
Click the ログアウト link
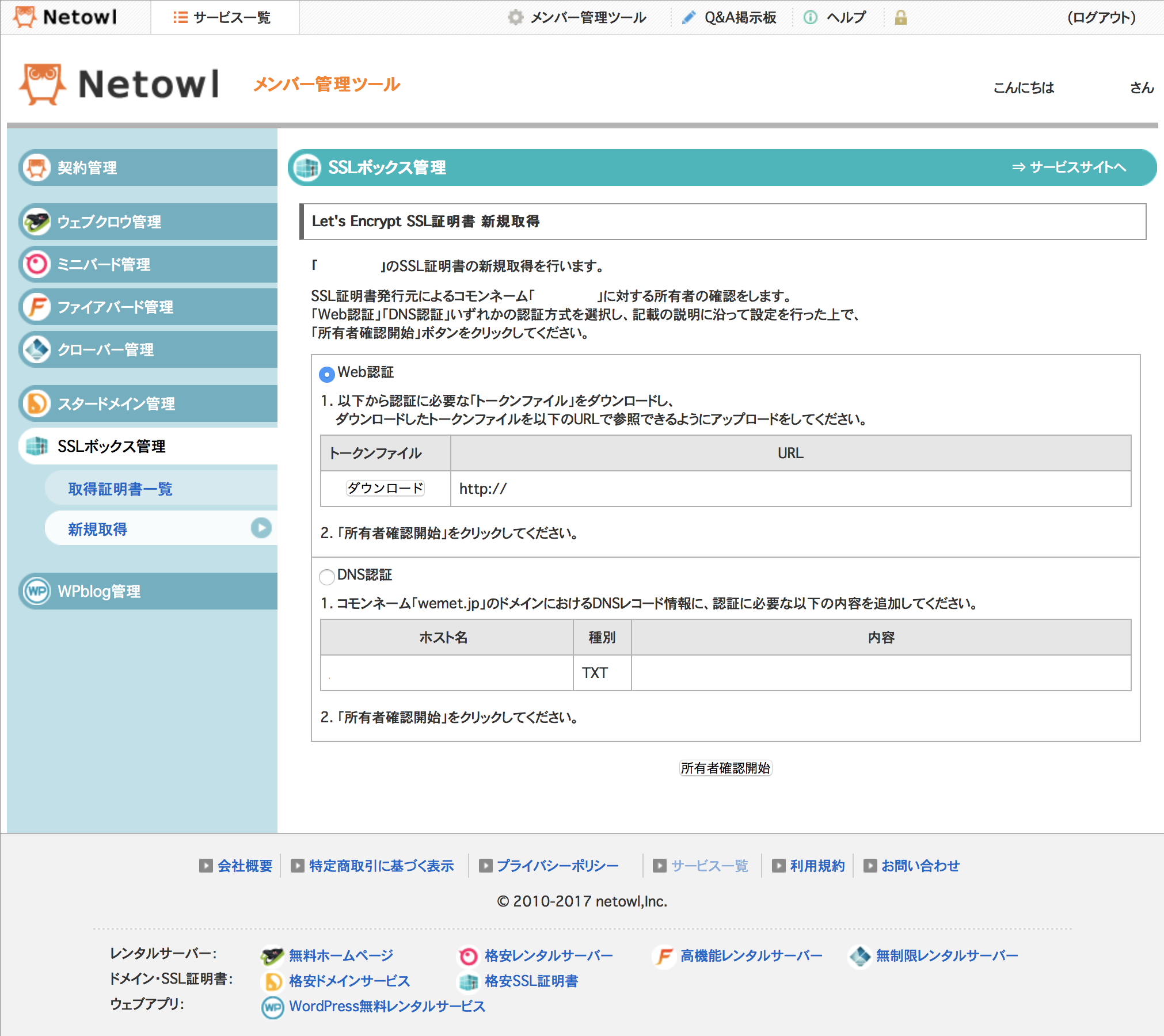1101,17
